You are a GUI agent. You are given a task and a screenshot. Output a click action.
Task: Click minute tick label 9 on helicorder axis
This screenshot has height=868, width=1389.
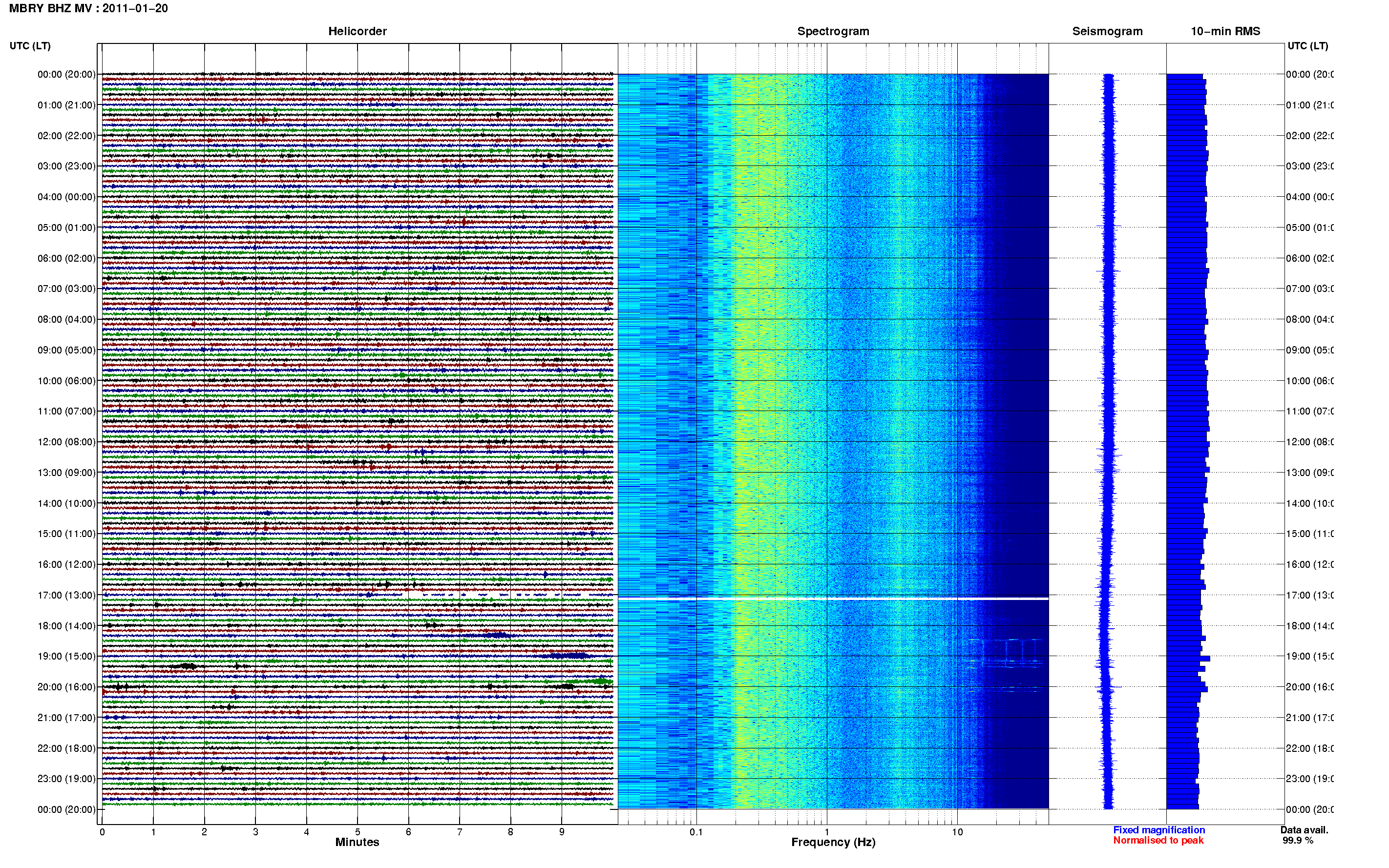coord(562,832)
